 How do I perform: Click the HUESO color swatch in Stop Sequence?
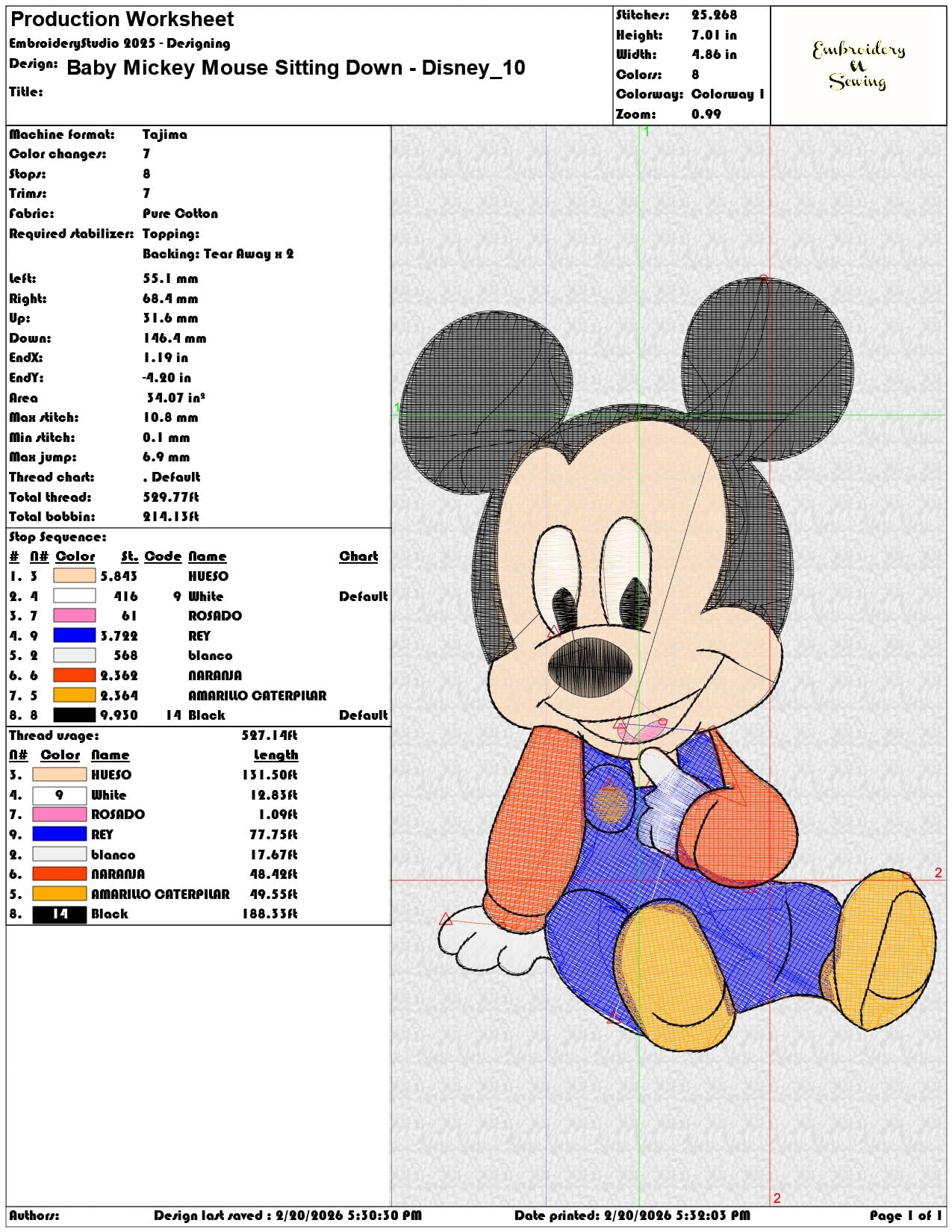pyautogui.click(x=75, y=576)
